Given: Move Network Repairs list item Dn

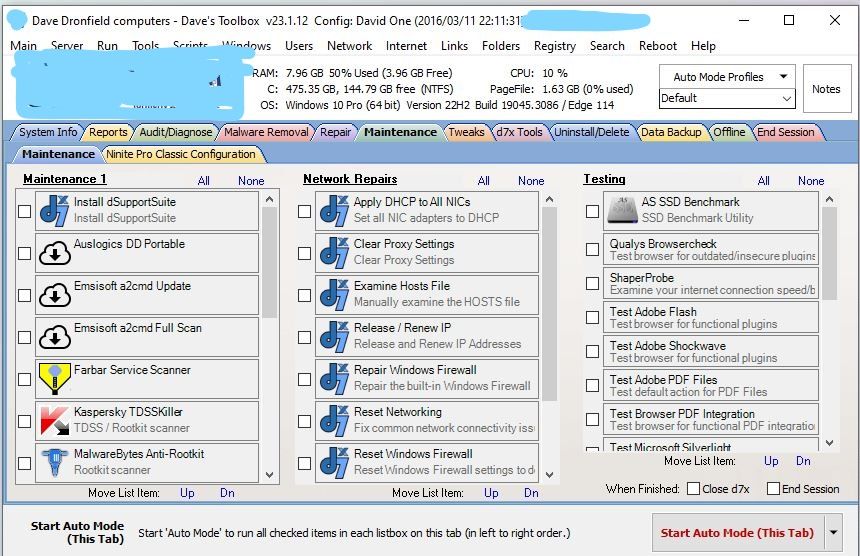Looking at the screenshot, I should tap(531, 493).
